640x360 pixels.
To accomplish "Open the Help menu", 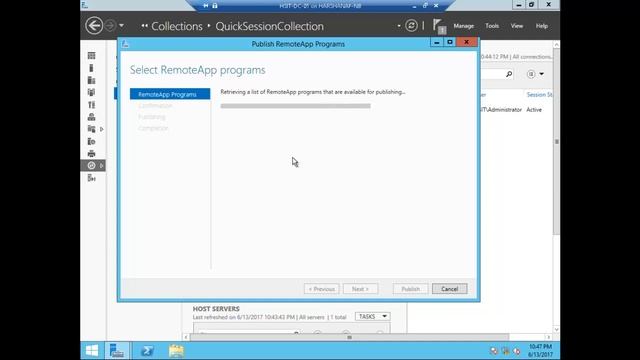I will tap(542, 26).
